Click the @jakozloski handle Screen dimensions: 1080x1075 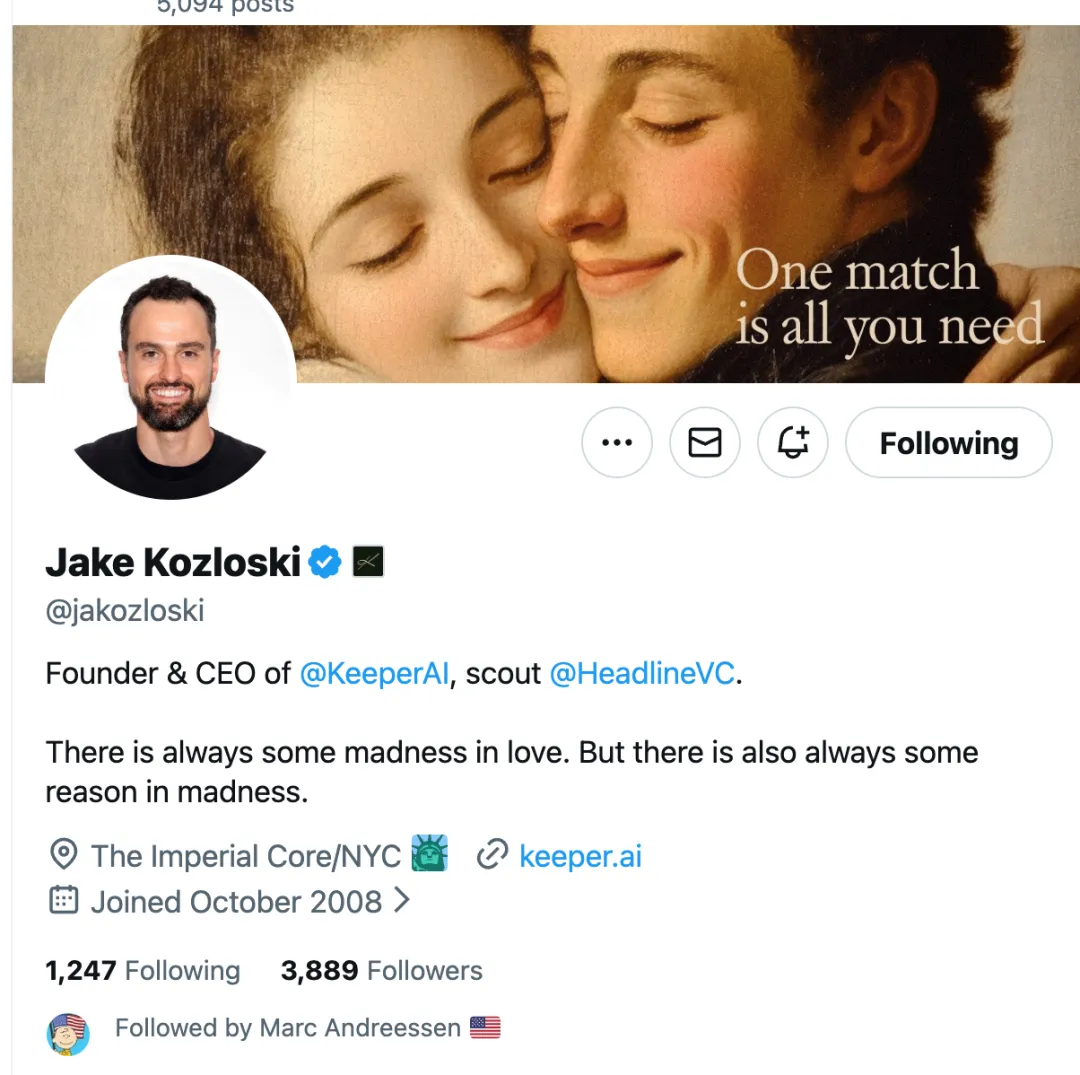[125, 611]
